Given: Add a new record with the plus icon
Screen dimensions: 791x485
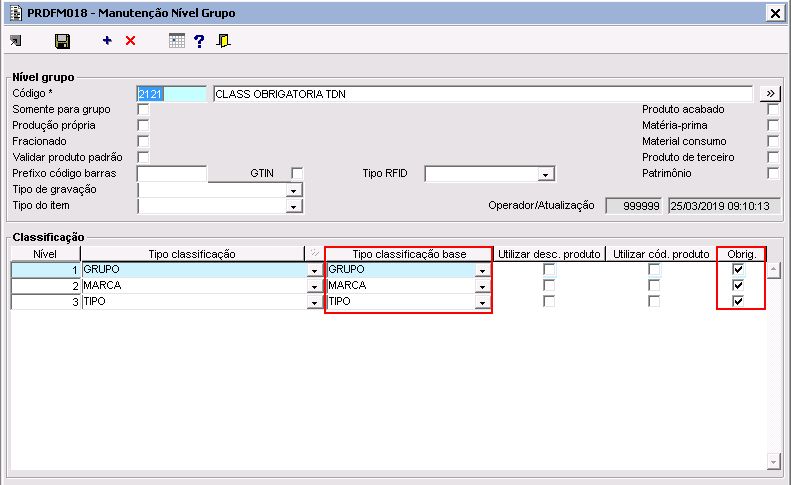Looking at the screenshot, I should (107, 40).
